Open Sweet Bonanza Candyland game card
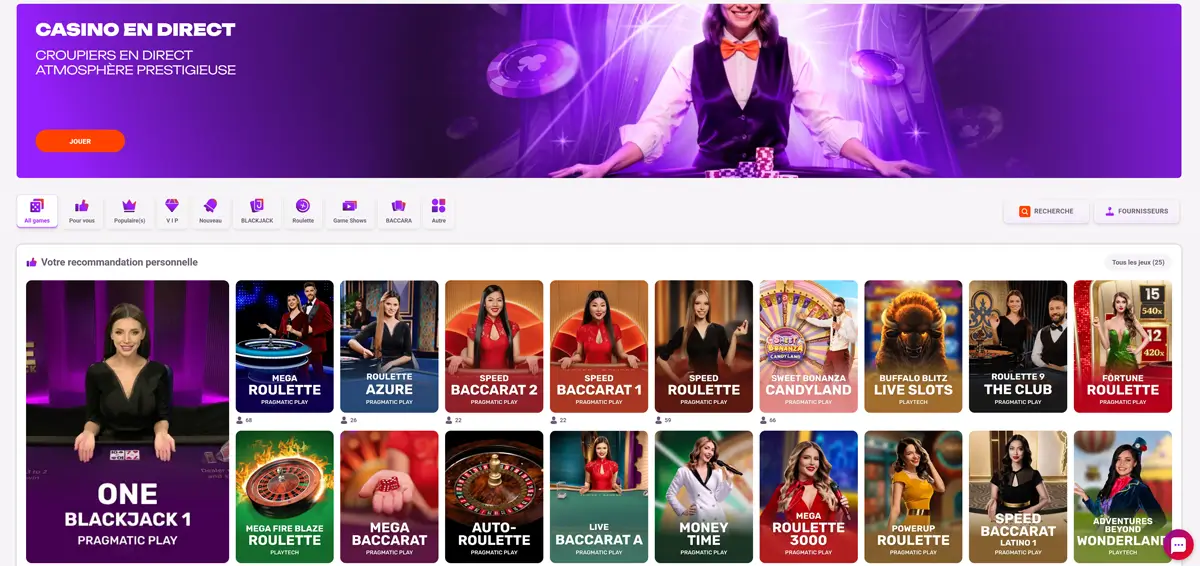1200x566 pixels. point(809,346)
